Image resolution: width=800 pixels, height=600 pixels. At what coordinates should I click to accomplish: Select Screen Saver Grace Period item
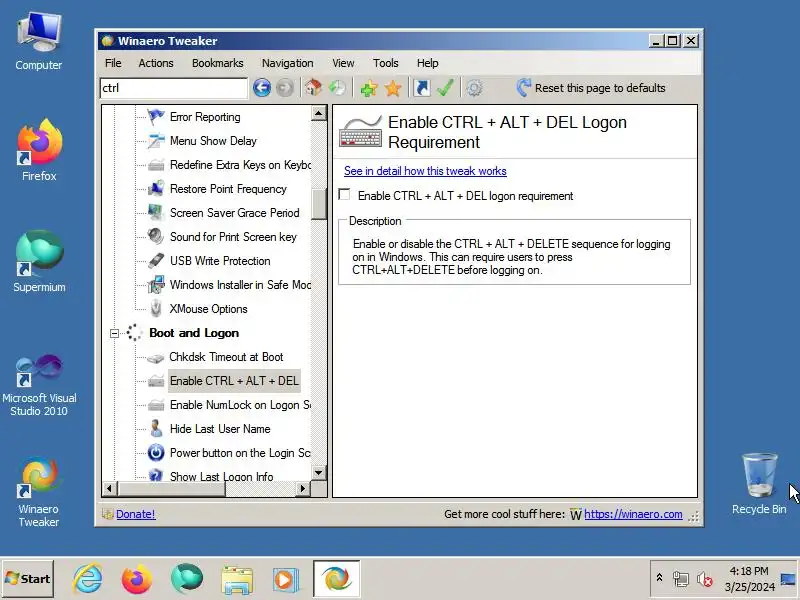(234, 213)
